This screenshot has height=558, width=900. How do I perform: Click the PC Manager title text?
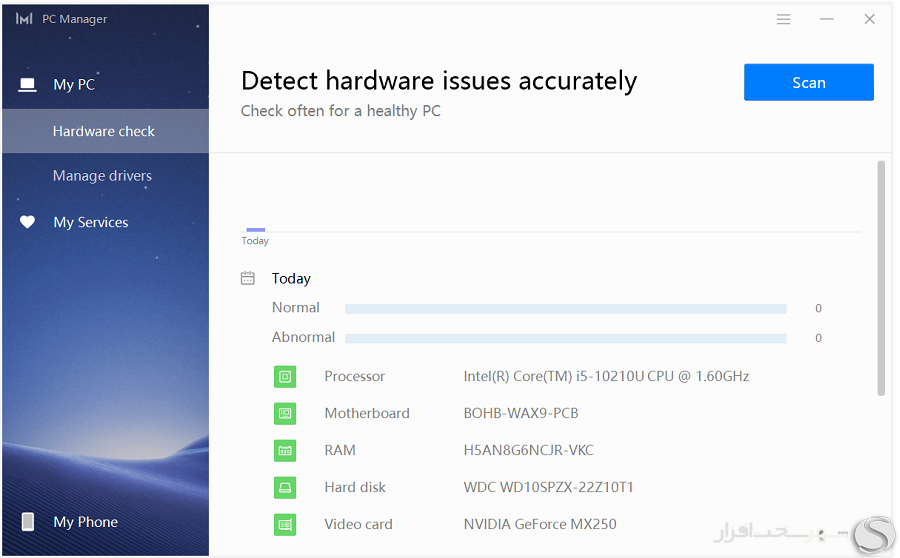pos(75,19)
